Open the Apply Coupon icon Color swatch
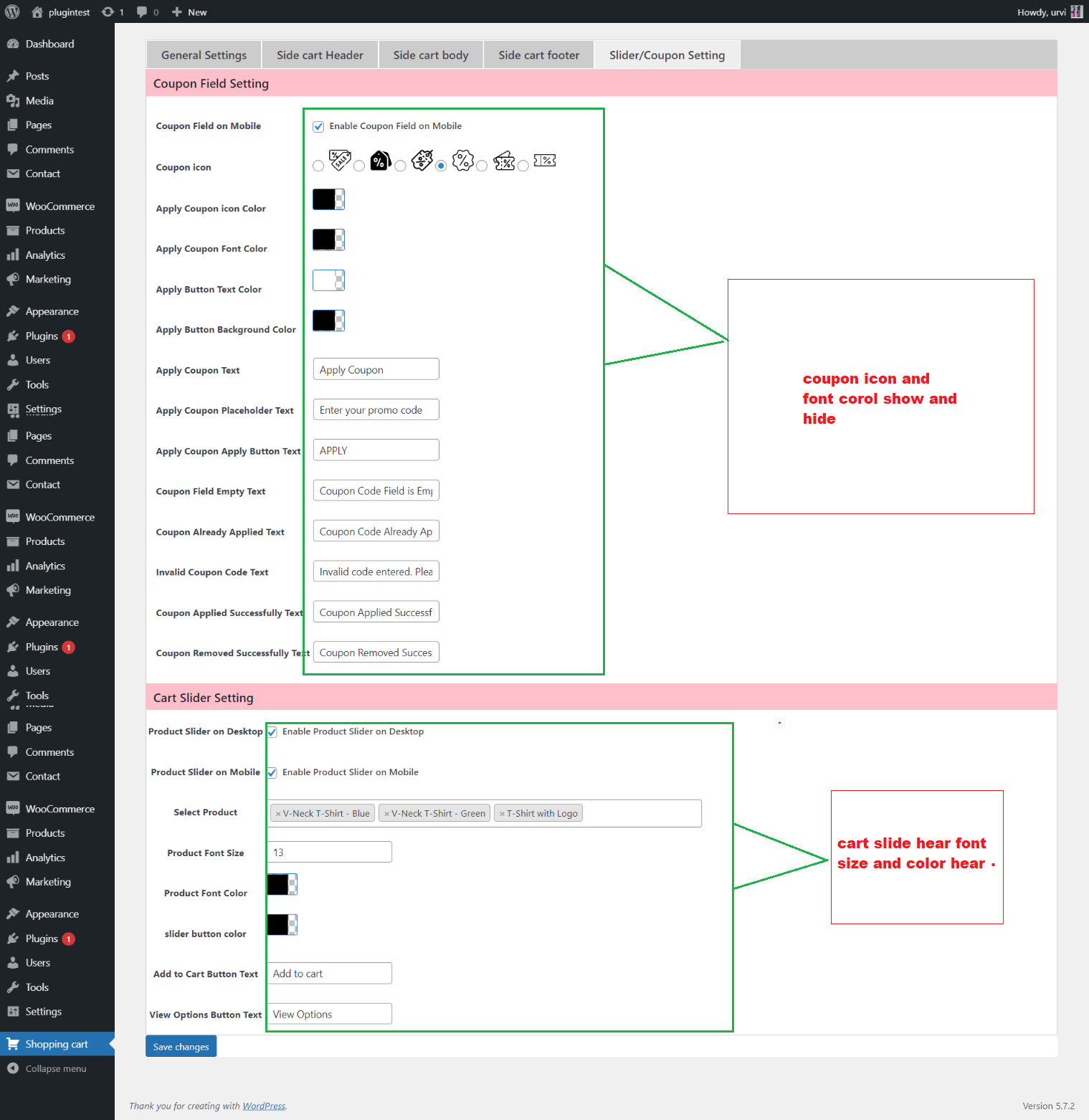 (x=328, y=199)
